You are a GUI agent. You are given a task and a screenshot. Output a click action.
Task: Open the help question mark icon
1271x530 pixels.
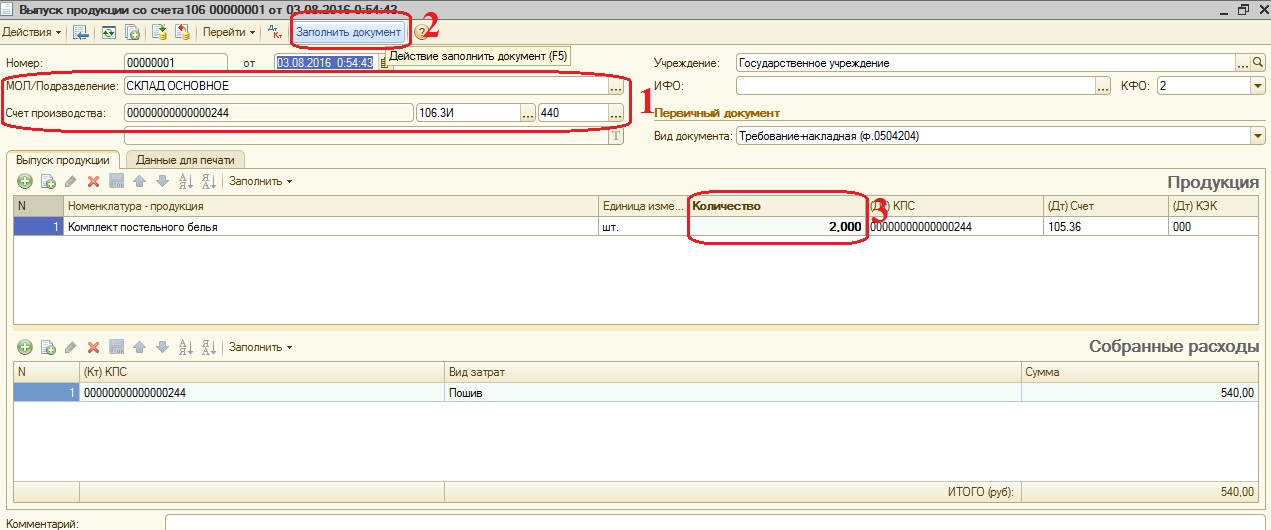click(x=420, y=32)
